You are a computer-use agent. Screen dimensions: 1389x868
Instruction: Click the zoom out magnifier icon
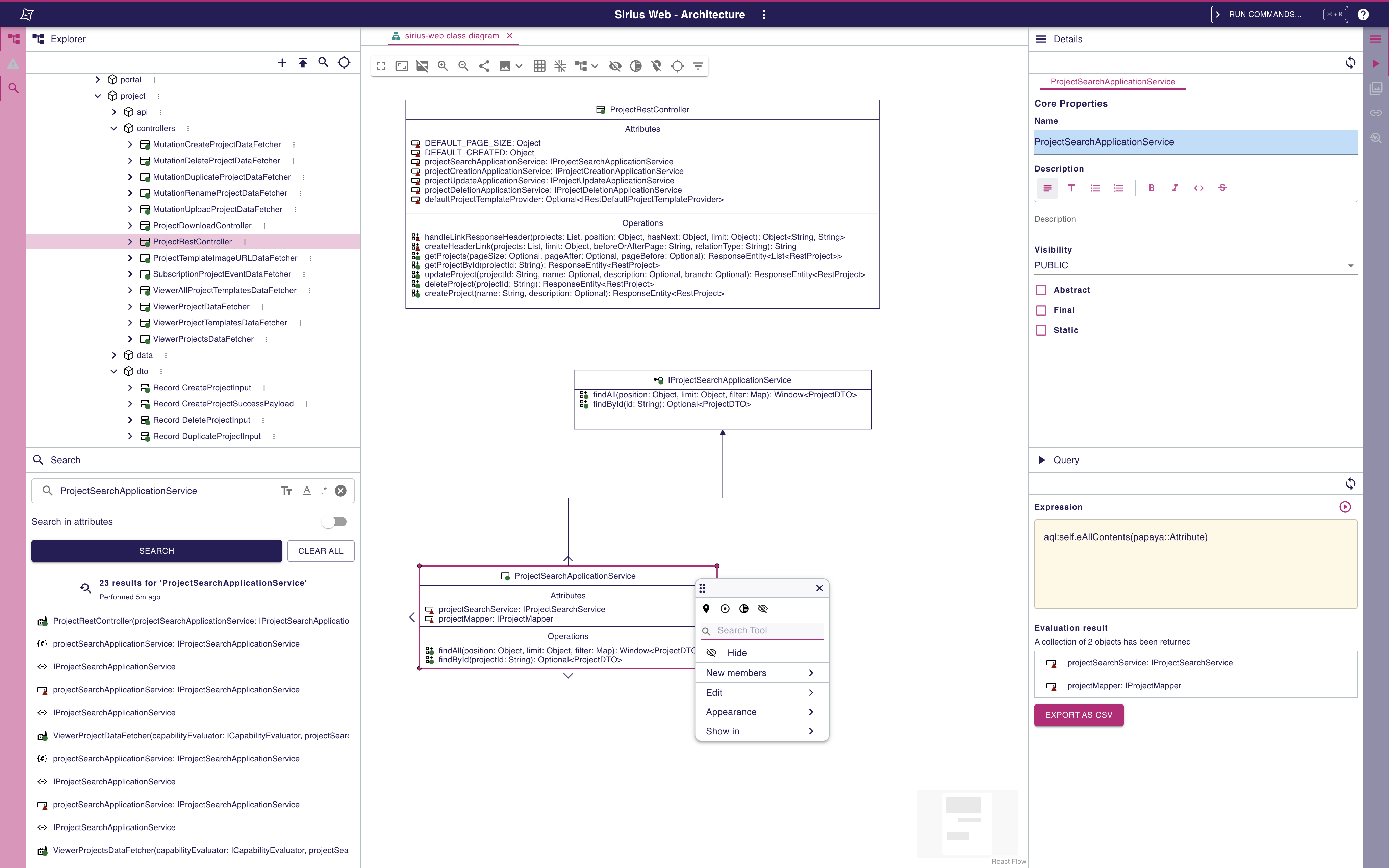[x=463, y=66]
